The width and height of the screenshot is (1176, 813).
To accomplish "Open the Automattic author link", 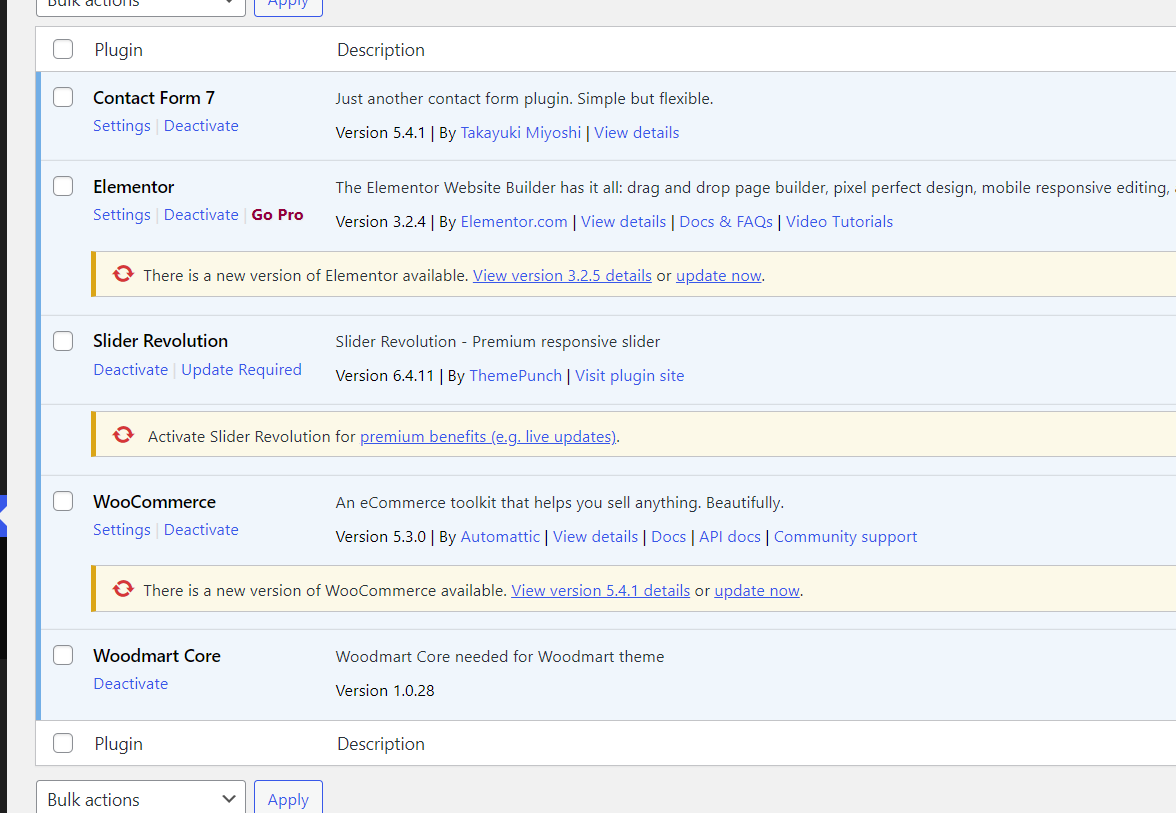I will 500,537.
